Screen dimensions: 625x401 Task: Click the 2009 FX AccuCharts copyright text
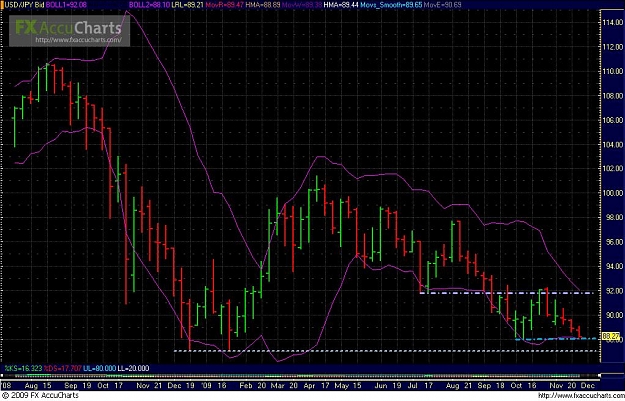click(40, 396)
